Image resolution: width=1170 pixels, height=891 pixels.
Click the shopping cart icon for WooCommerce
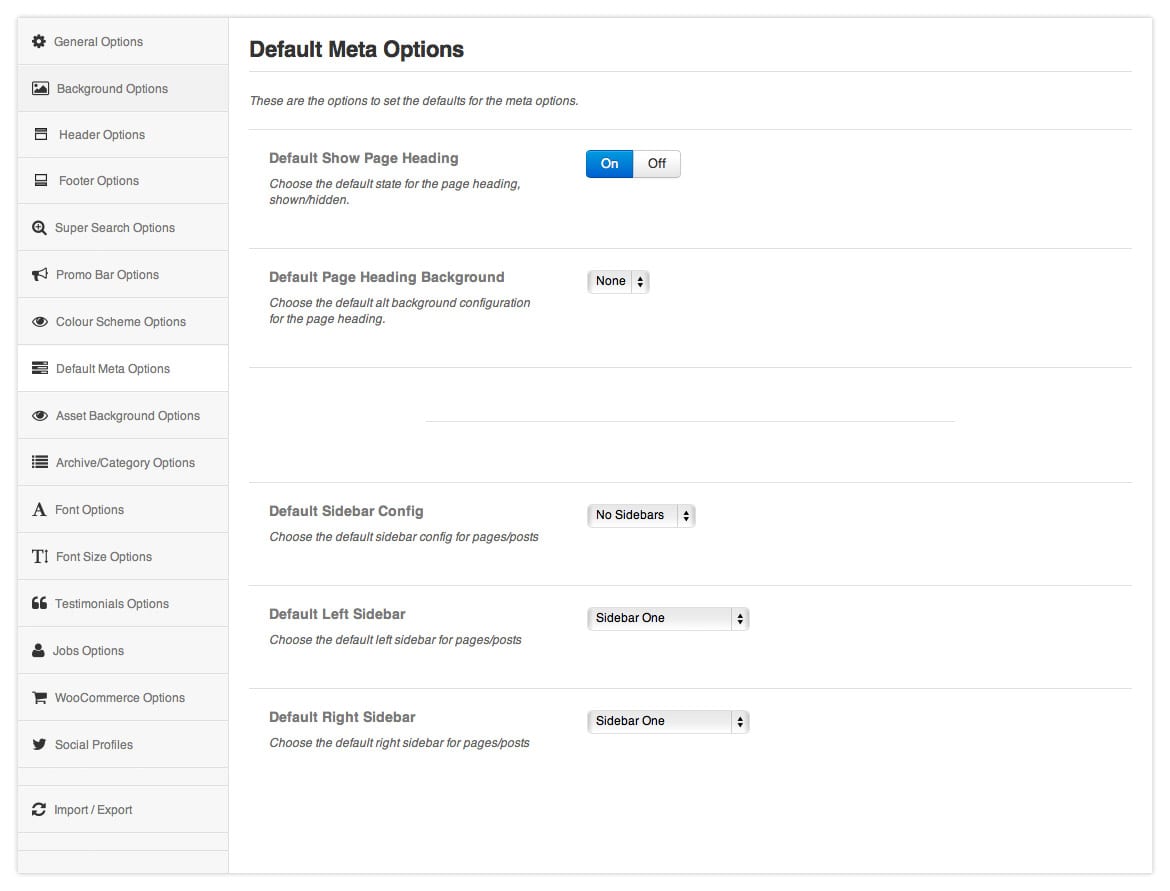[x=40, y=698]
